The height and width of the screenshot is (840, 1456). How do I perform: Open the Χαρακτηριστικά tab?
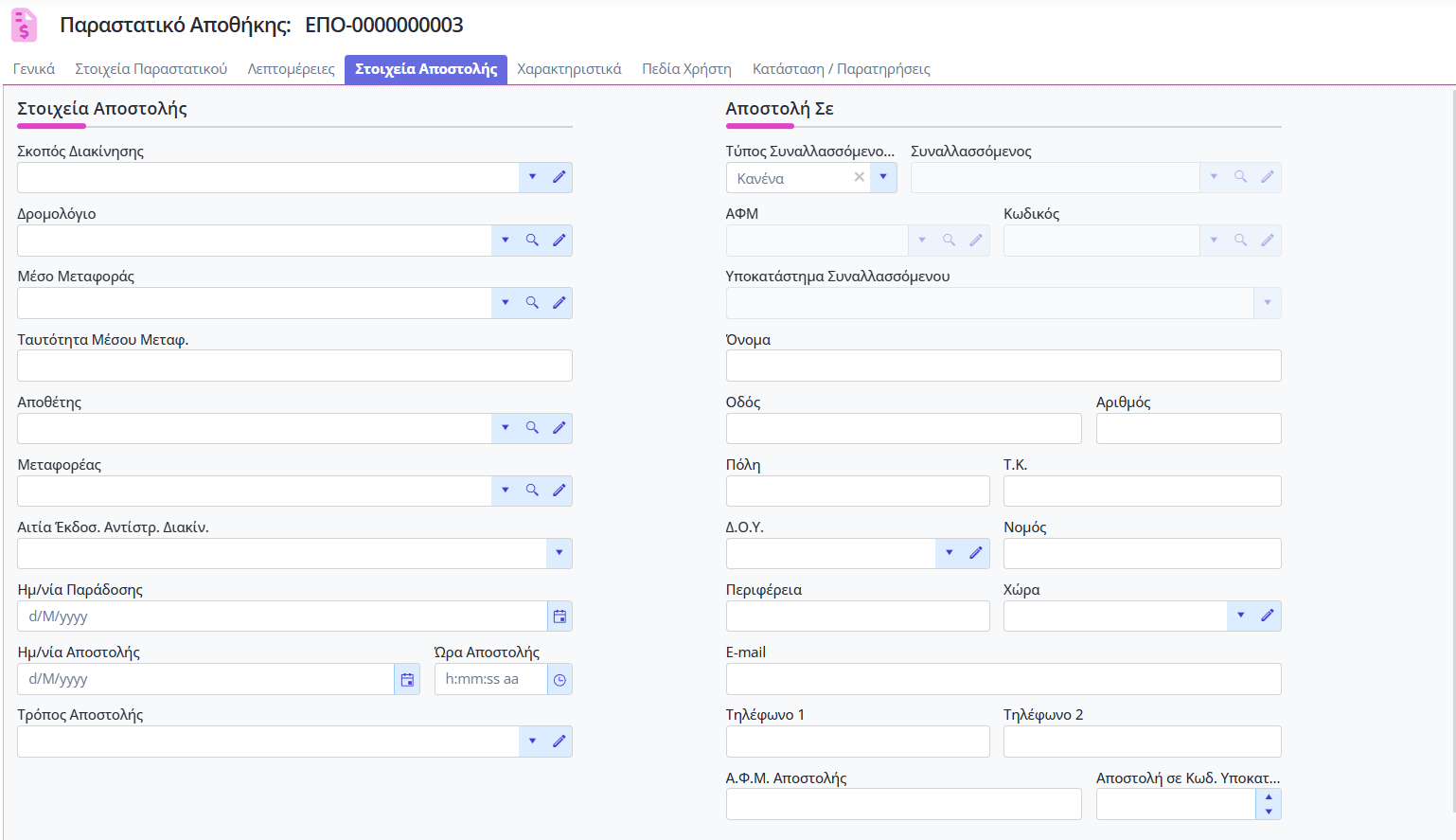click(569, 69)
